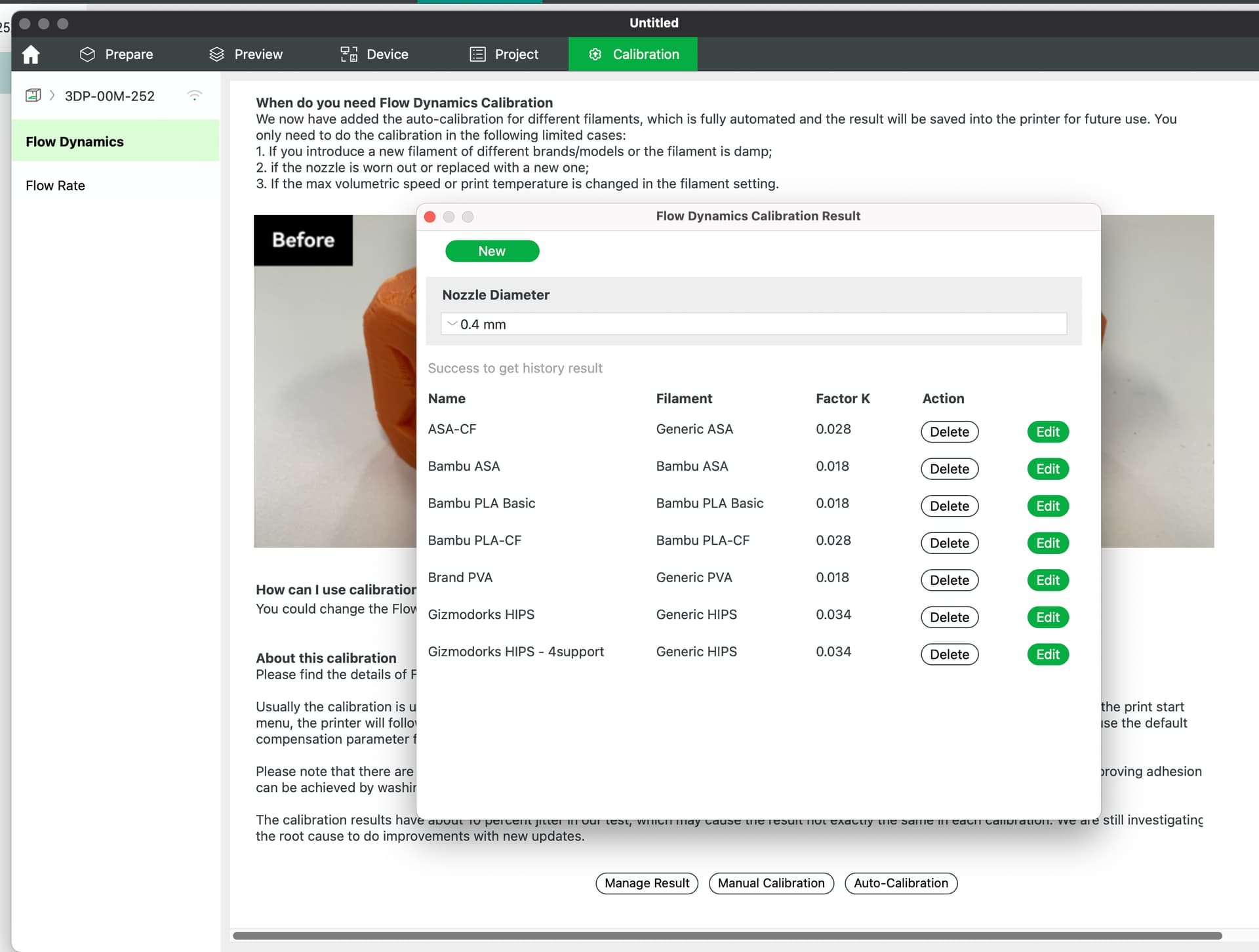Open the Prepare tab

(x=116, y=54)
